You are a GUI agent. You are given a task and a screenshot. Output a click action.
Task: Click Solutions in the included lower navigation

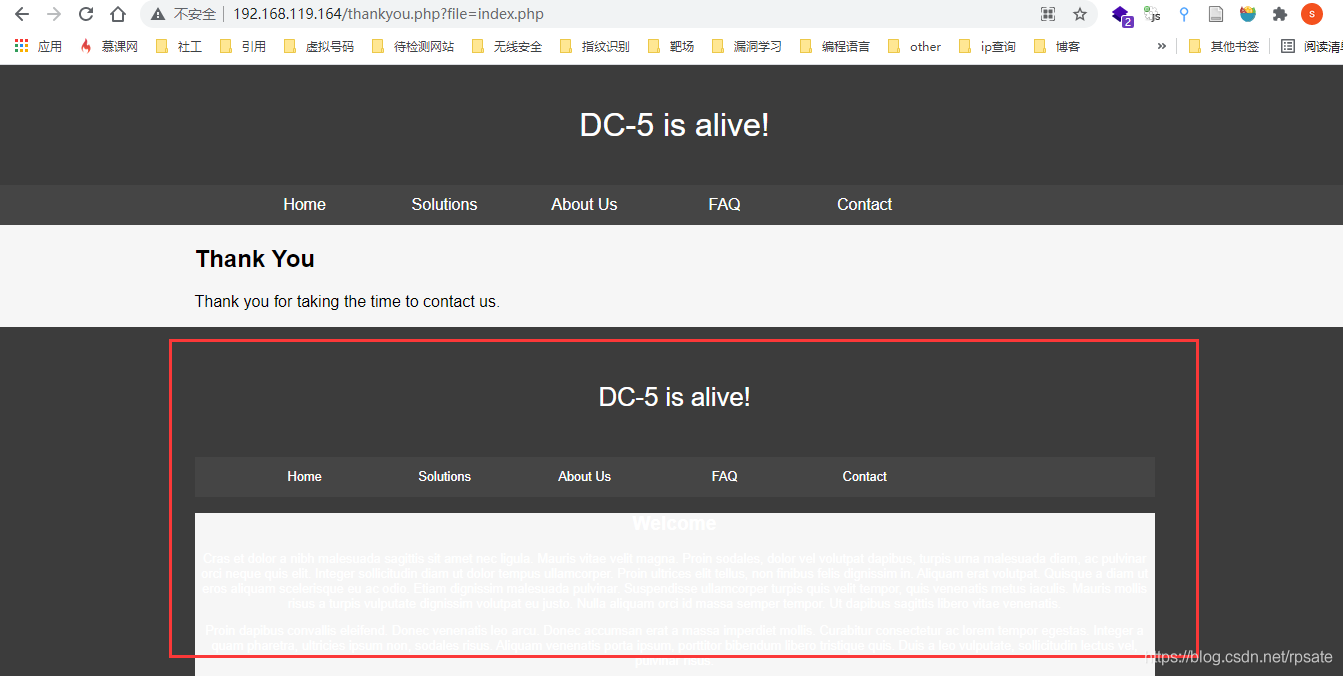(444, 476)
